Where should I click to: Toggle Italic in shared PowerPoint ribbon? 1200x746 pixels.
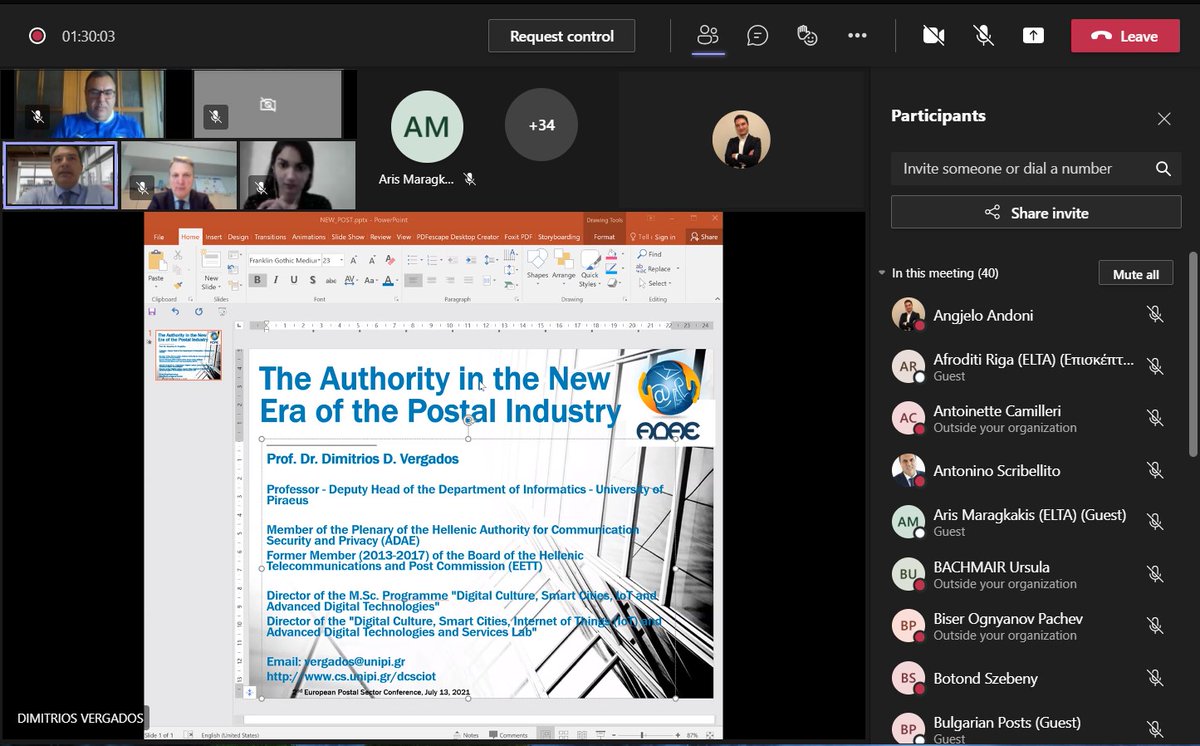tap(276, 280)
